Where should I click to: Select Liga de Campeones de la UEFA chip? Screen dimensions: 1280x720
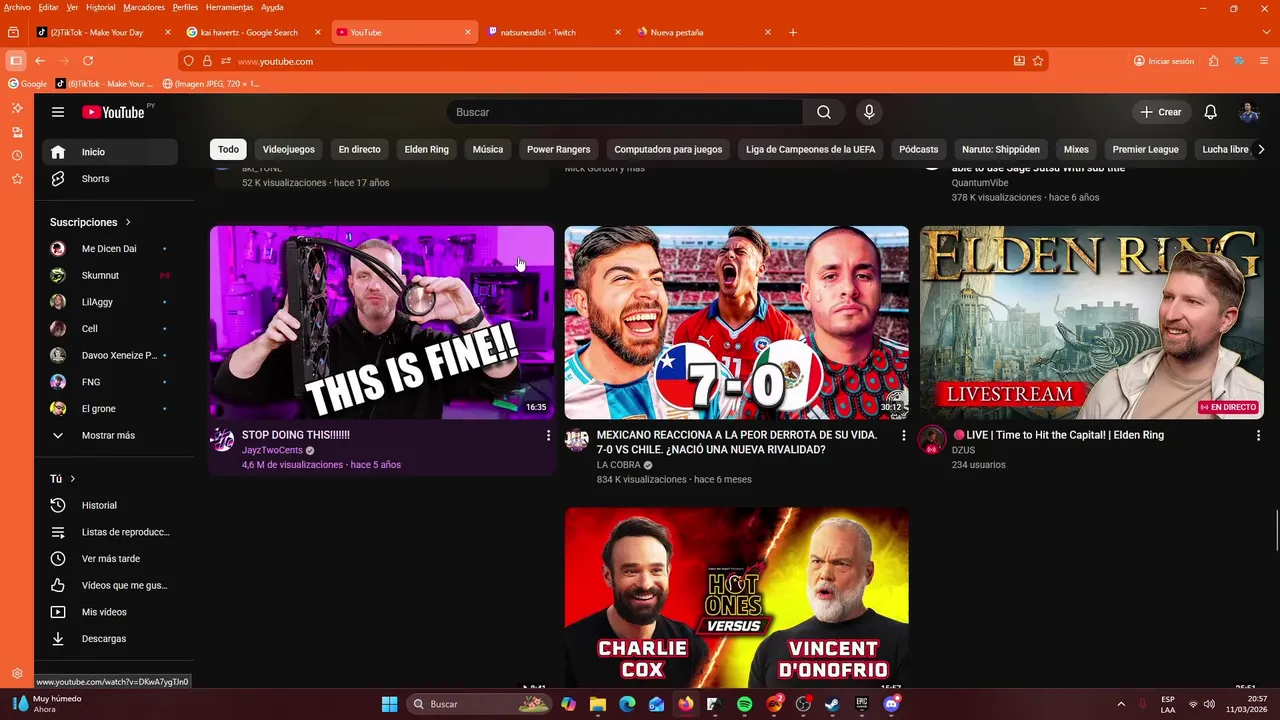pos(810,150)
